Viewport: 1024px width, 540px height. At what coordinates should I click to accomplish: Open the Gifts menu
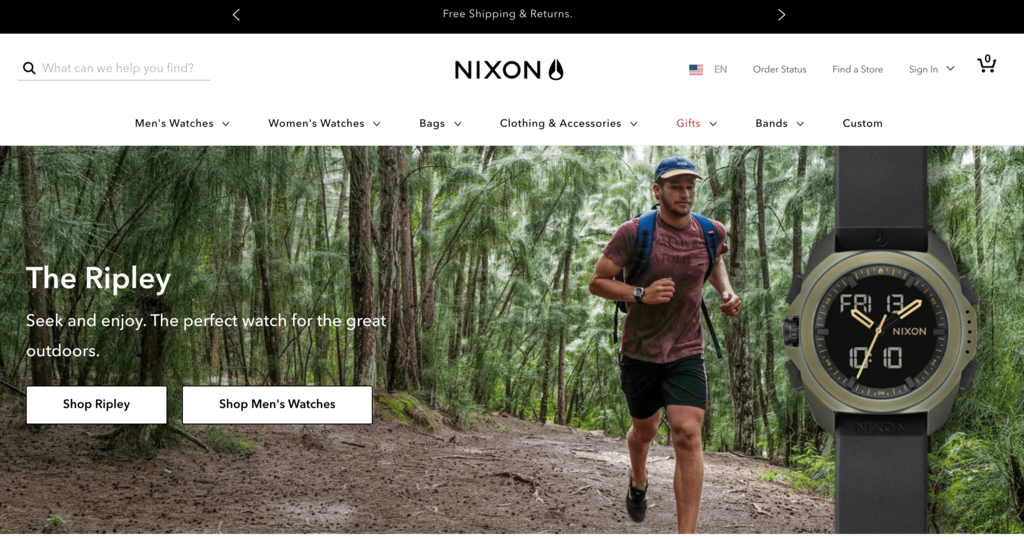pos(696,123)
